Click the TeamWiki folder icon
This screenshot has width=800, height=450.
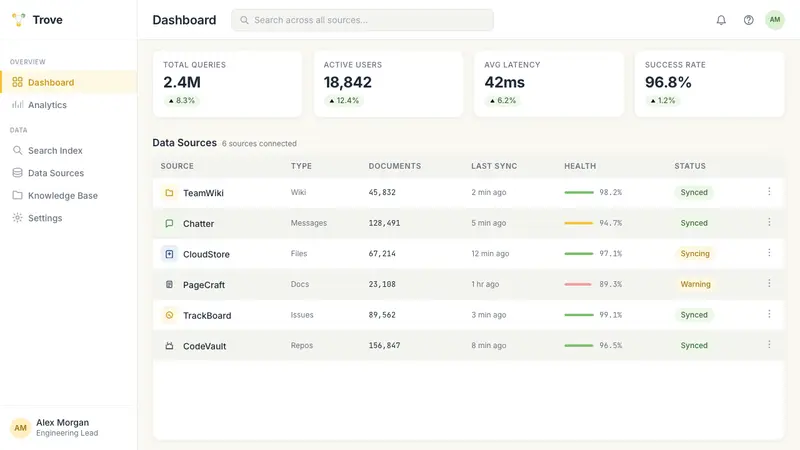click(x=169, y=193)
